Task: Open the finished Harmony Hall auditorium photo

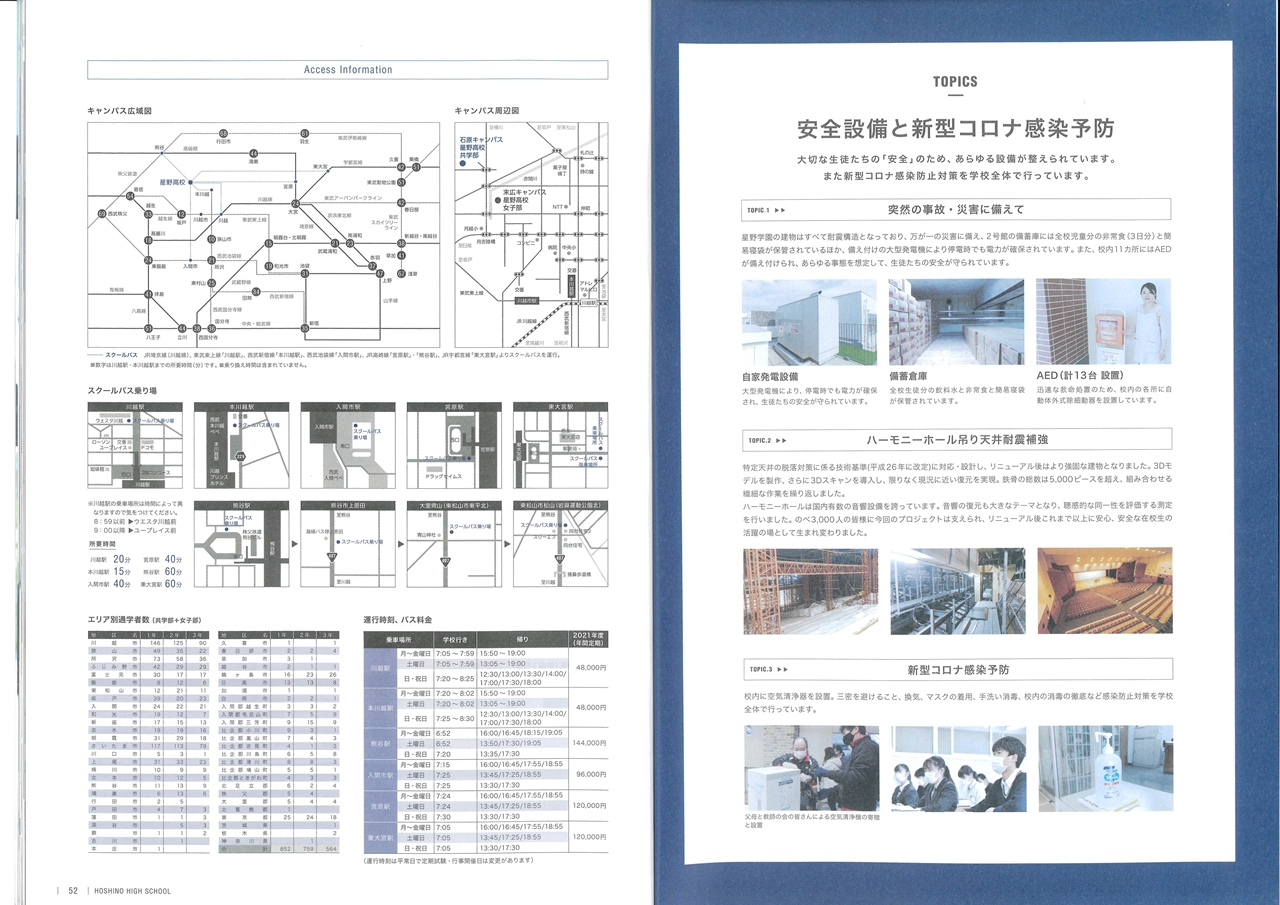Action: 1103,592
